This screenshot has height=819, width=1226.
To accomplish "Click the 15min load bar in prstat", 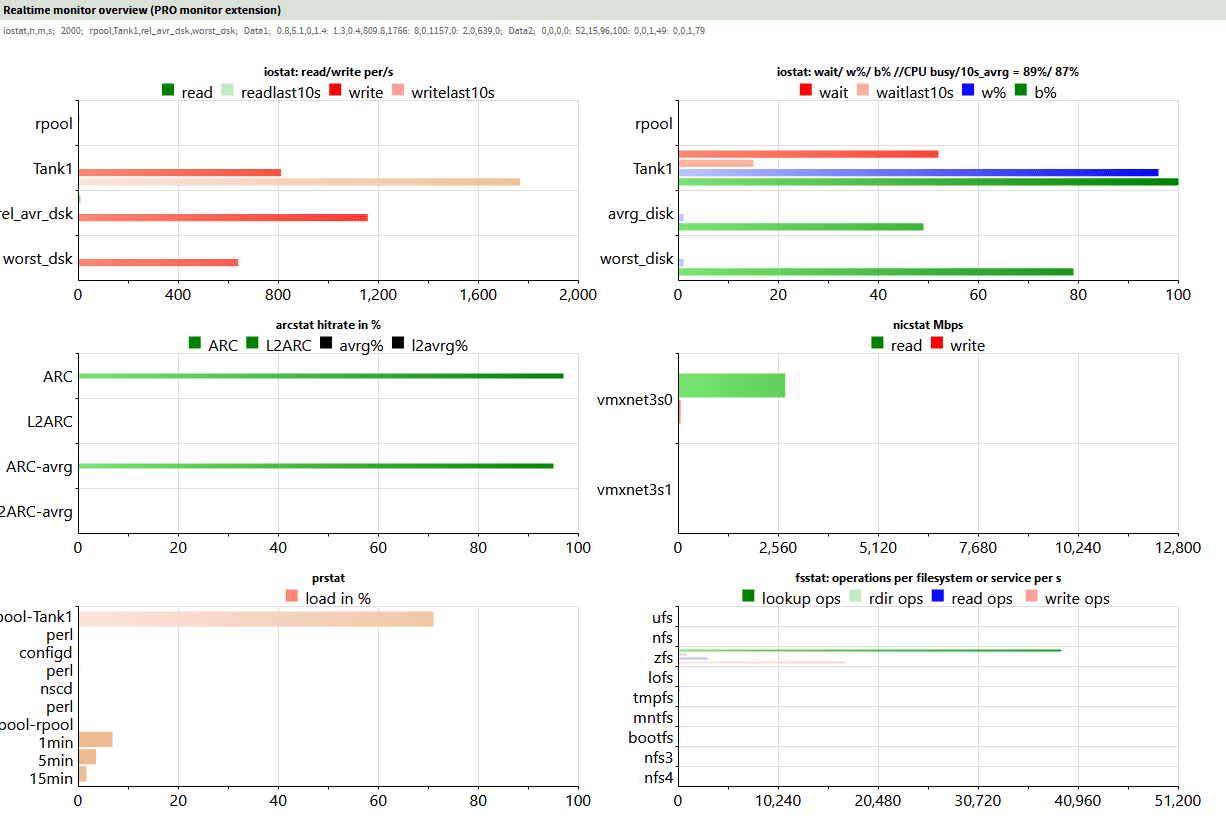I will [x=82, y=774].
